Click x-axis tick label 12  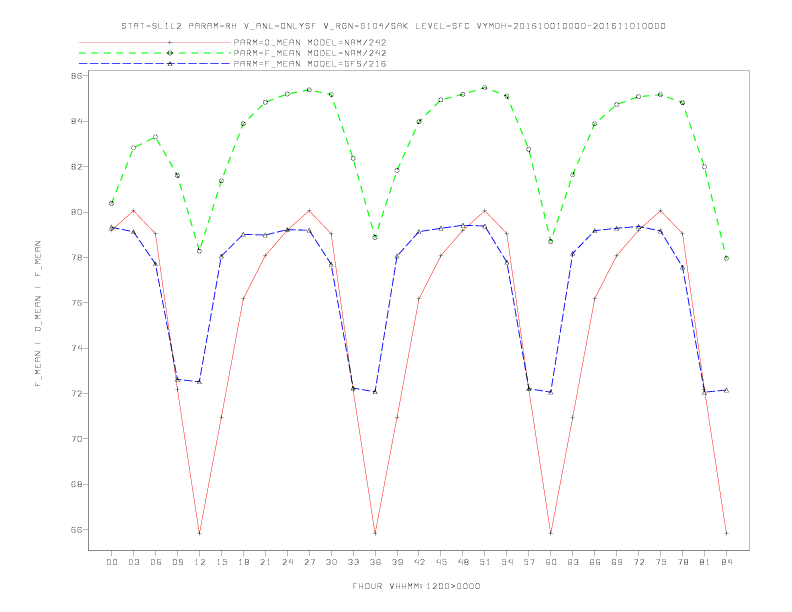(200, 562)
